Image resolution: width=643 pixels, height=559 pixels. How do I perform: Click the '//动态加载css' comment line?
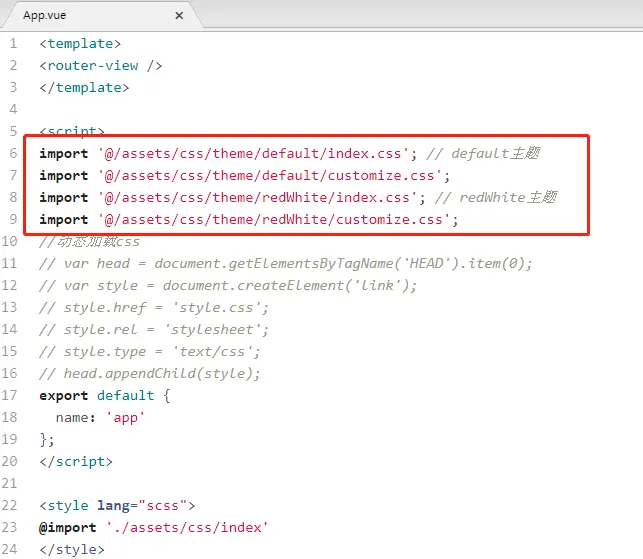pyautogui.click(x=89, y=242)
